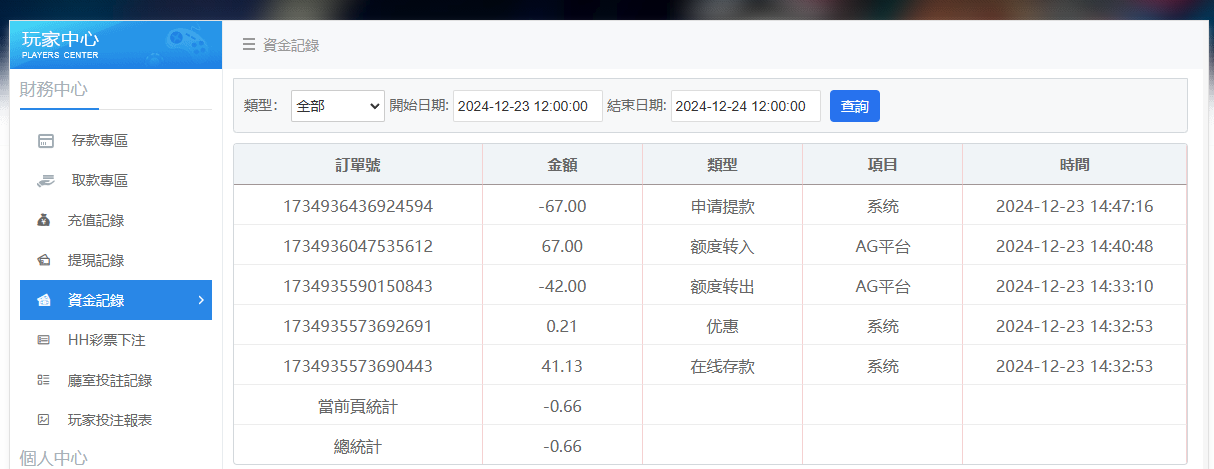Screen dimensions: 1214x469
Task: Click the 额度转出 type cell
Action: click(x=722, y=286)
